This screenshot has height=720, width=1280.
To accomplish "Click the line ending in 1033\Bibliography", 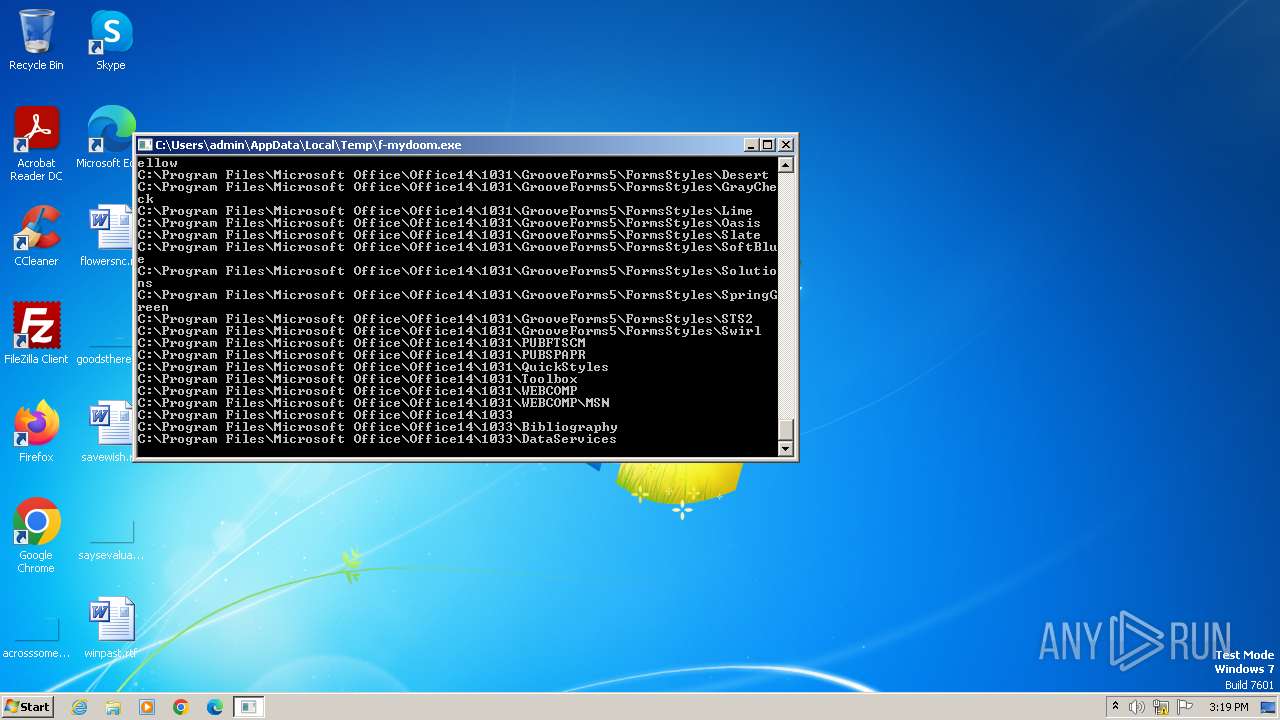I will [x=377, y=427].
